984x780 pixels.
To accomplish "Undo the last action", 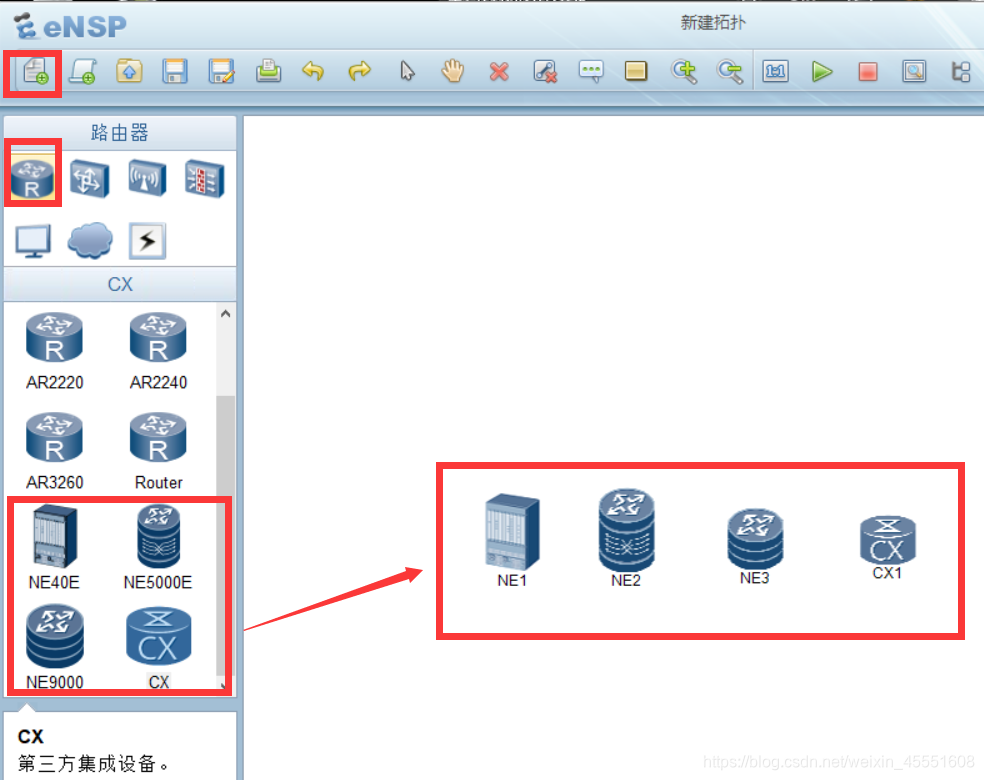I will tap(313, 71).
